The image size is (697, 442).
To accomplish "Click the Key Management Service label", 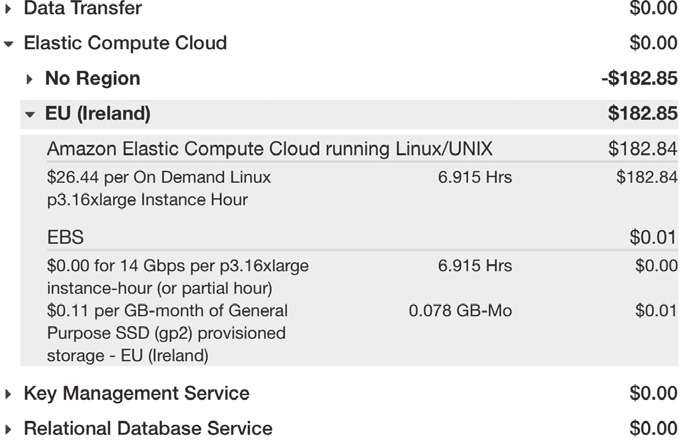I will (136, 393).
